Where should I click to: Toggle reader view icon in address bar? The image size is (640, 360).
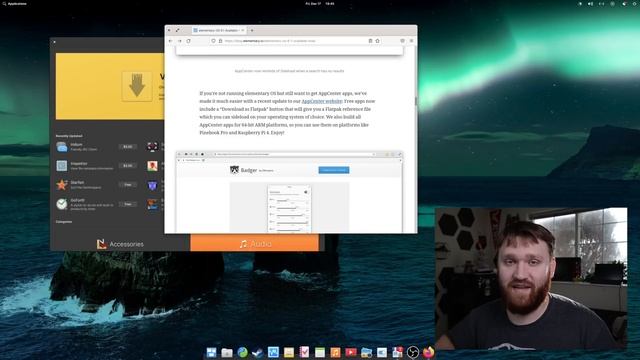click(x=371, y=41)
